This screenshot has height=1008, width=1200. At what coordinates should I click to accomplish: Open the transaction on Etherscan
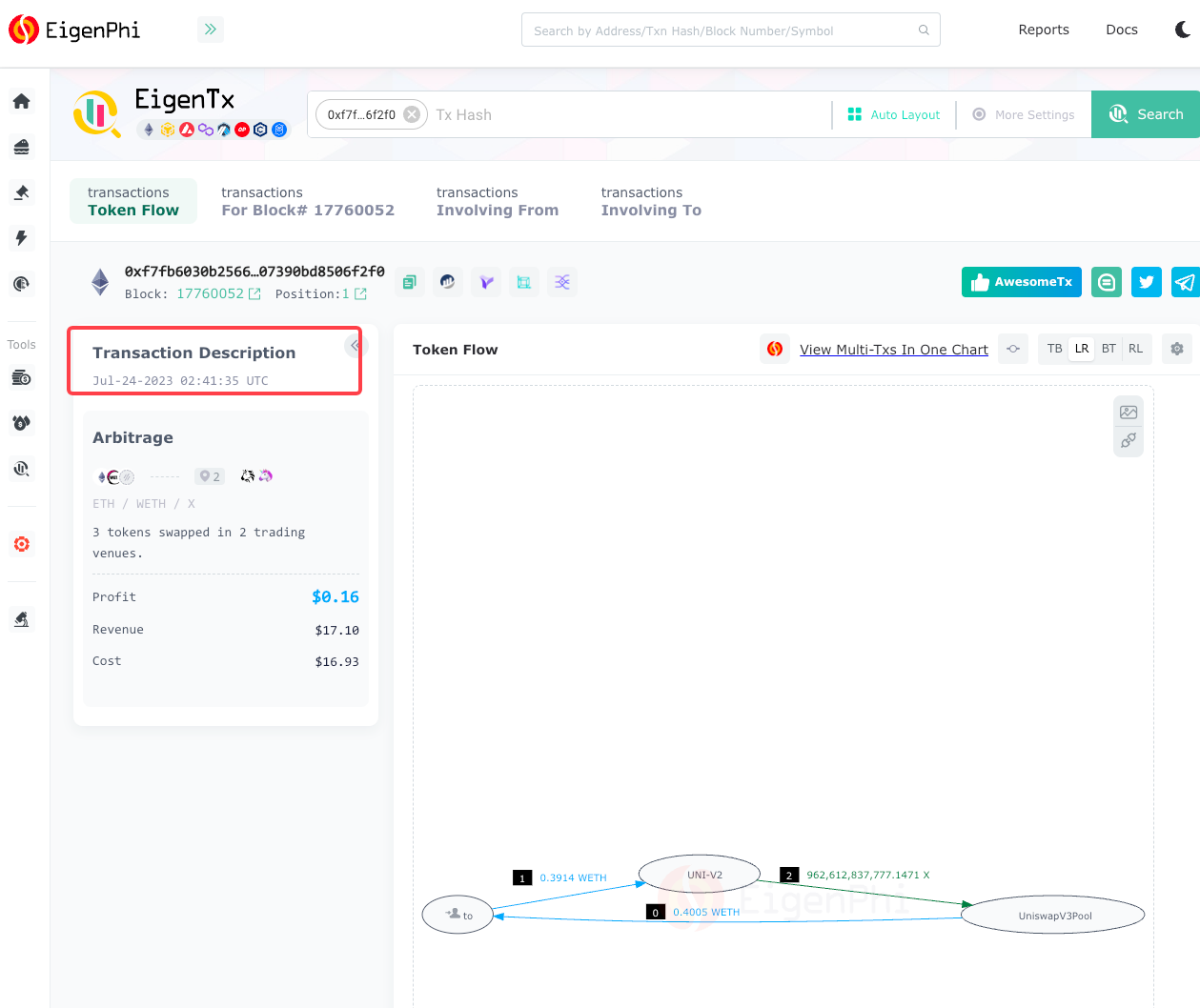tap(448, 281)
